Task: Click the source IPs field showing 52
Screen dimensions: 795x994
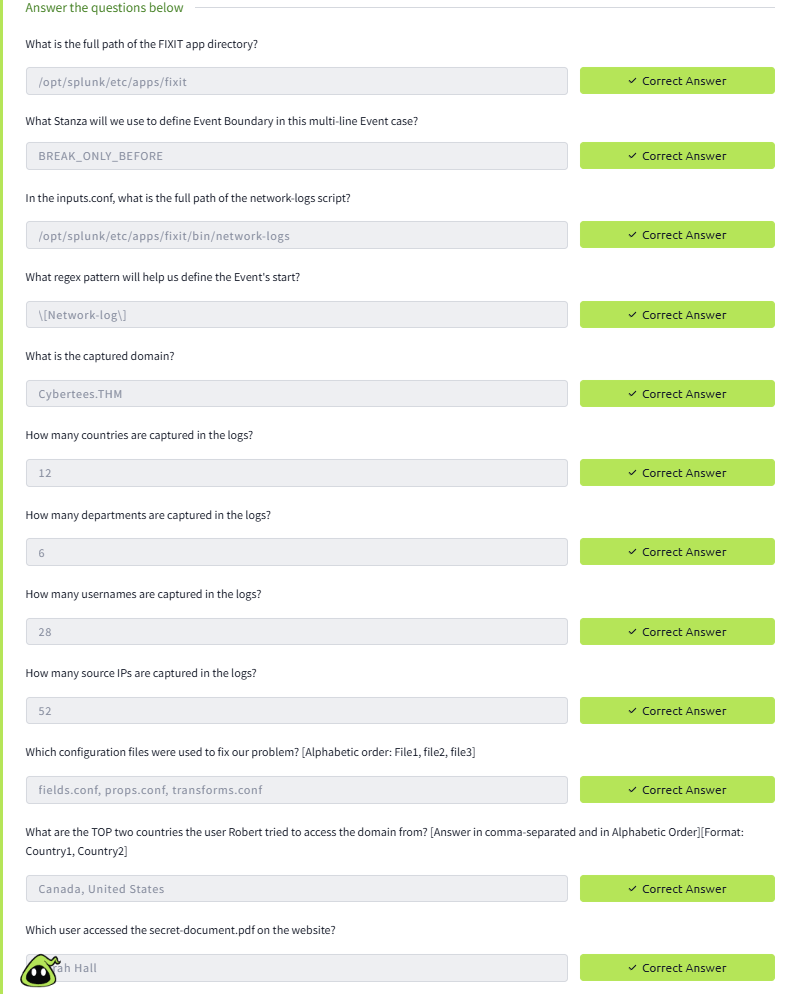Action: (296, 711)
